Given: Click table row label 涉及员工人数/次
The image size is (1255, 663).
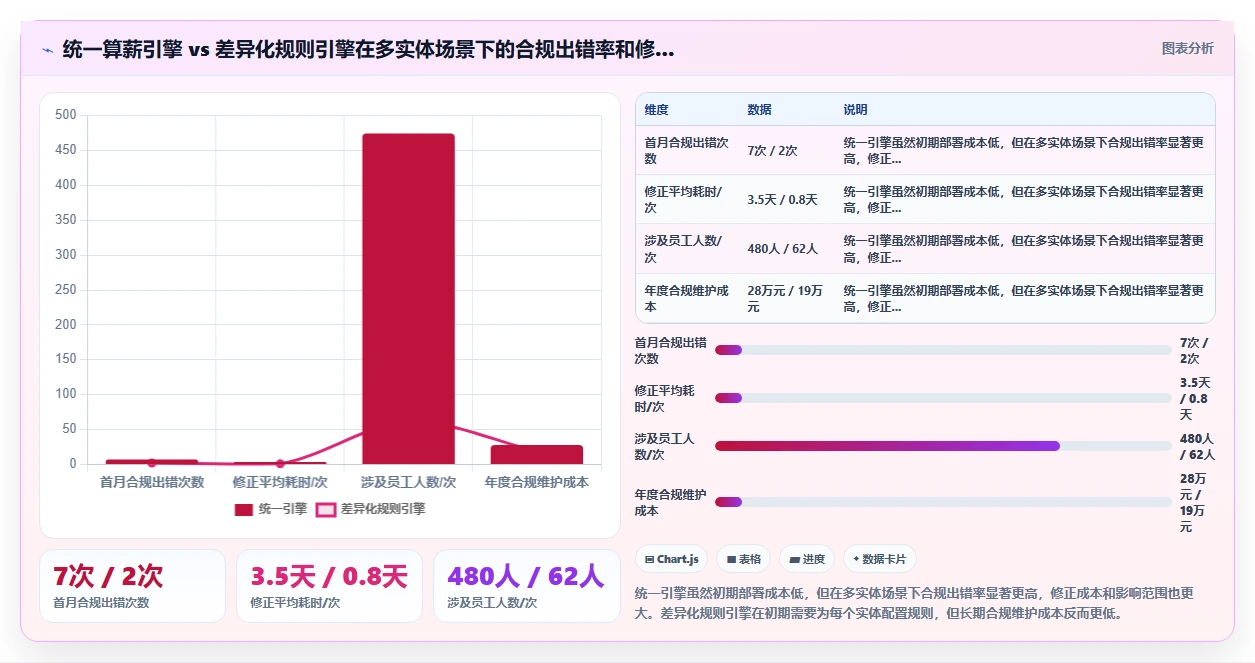Looking at the screenshot, I should click(683, 249).
